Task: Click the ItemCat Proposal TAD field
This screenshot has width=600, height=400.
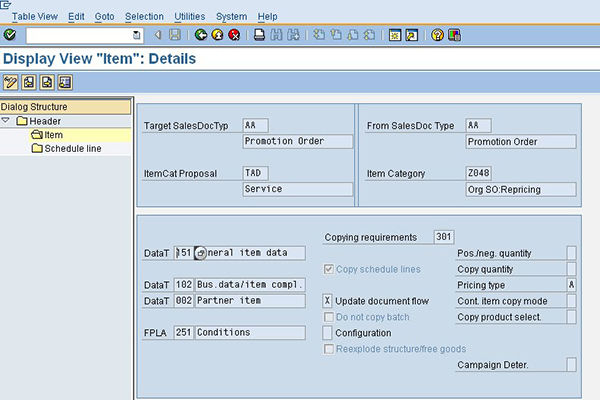Action: click(x=256, y=173)
